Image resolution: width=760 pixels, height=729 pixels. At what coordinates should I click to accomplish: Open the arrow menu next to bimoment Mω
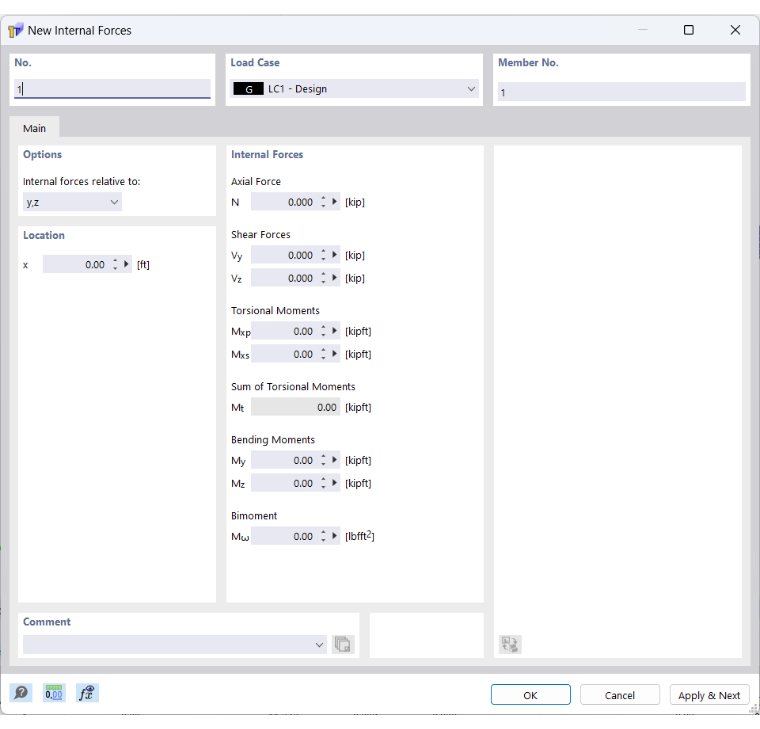tap(334, 536)
